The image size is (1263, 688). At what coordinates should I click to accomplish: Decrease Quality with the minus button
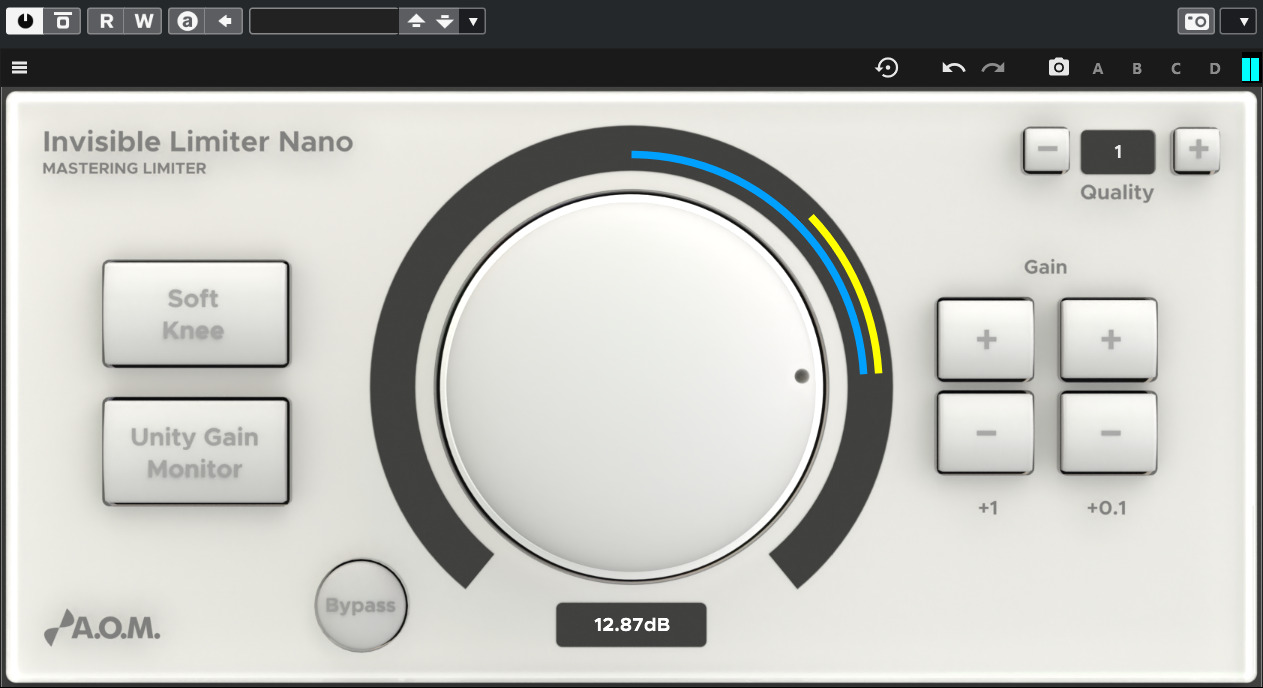[1047, 151]
